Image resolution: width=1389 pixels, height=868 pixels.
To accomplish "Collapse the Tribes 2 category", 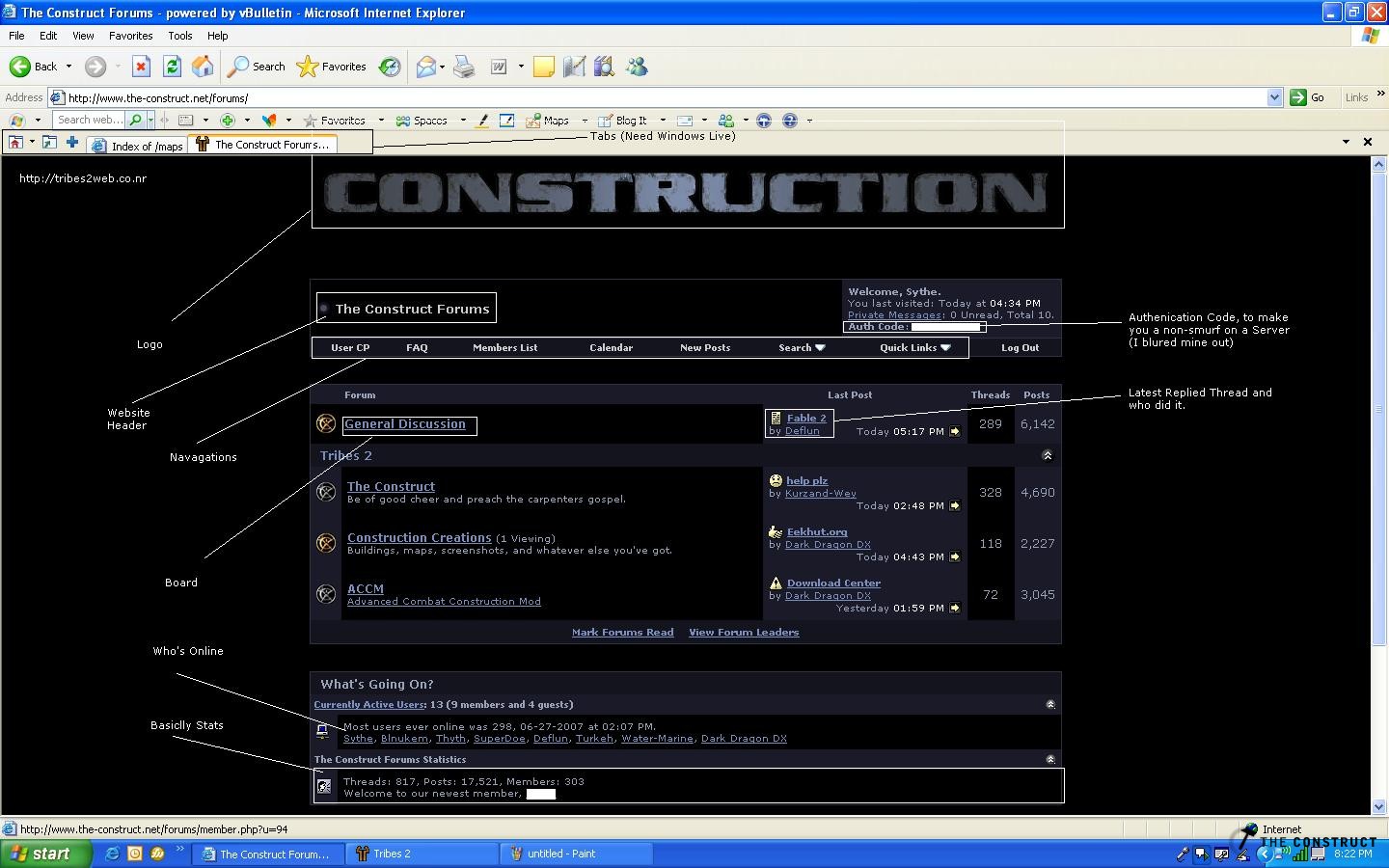I will pos(1047,455).
